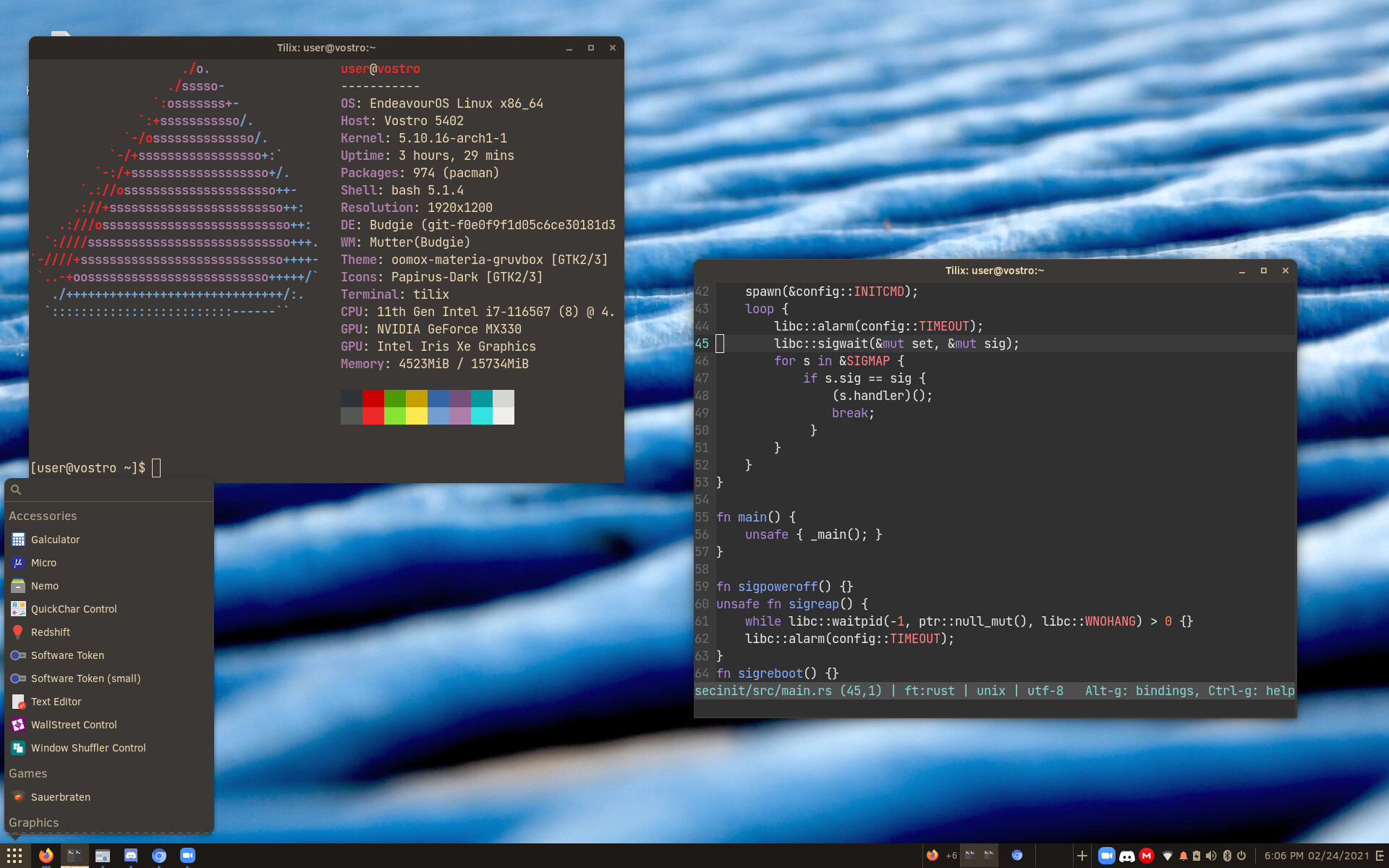Open Zoom from the left panel launchers
The height and width of the screenshot is (868, 1389).
tap(187, 856)
